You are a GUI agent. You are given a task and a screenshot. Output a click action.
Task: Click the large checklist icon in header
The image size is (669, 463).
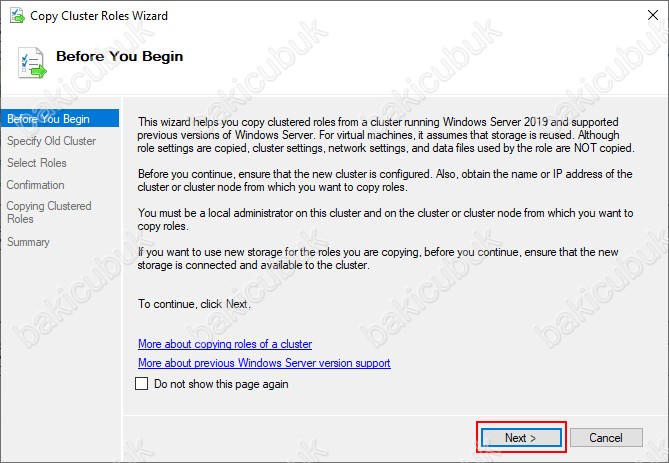coord(32,63)
